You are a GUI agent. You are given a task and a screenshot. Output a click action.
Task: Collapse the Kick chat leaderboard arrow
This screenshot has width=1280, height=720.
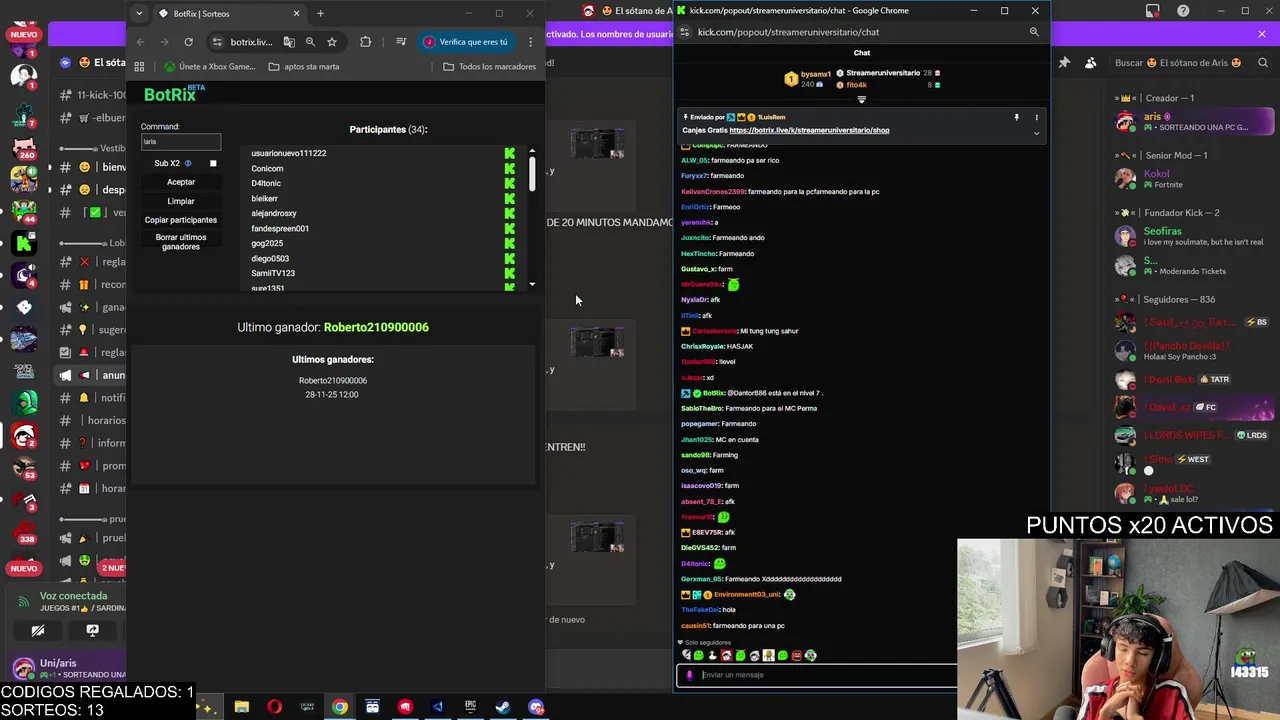861,99
